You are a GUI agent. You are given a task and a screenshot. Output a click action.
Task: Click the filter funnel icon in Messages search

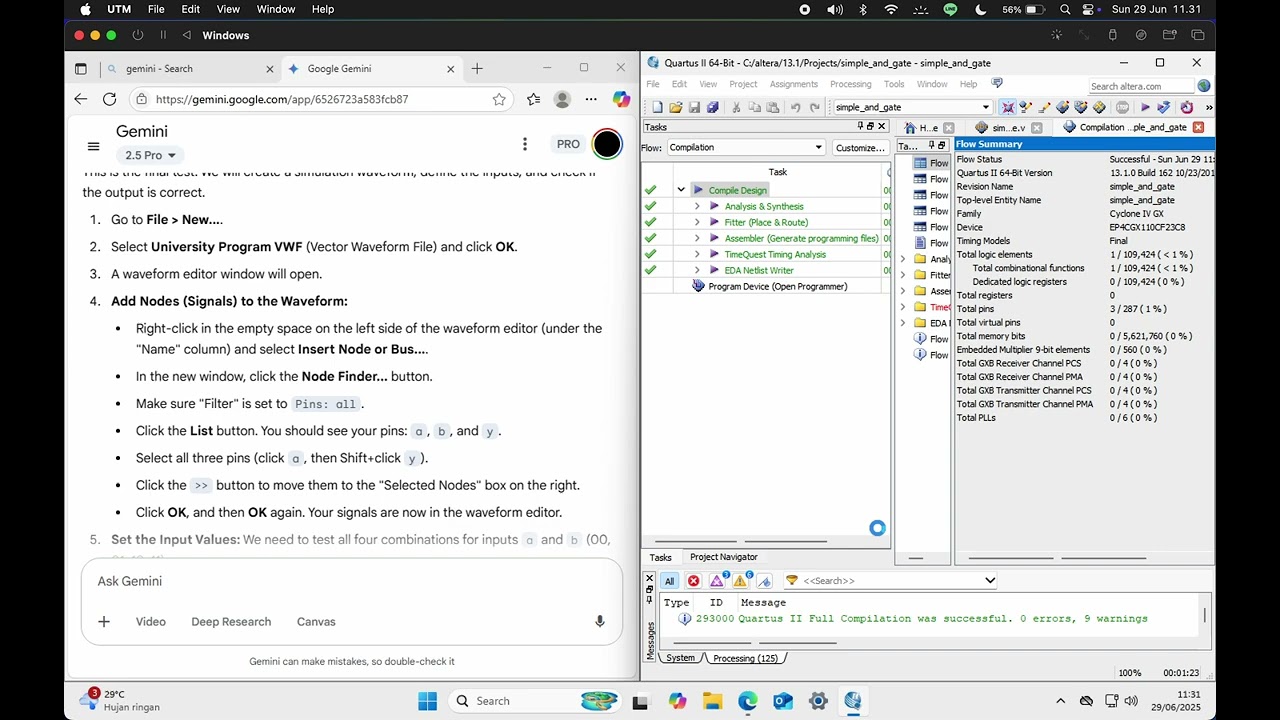point(792,580)
